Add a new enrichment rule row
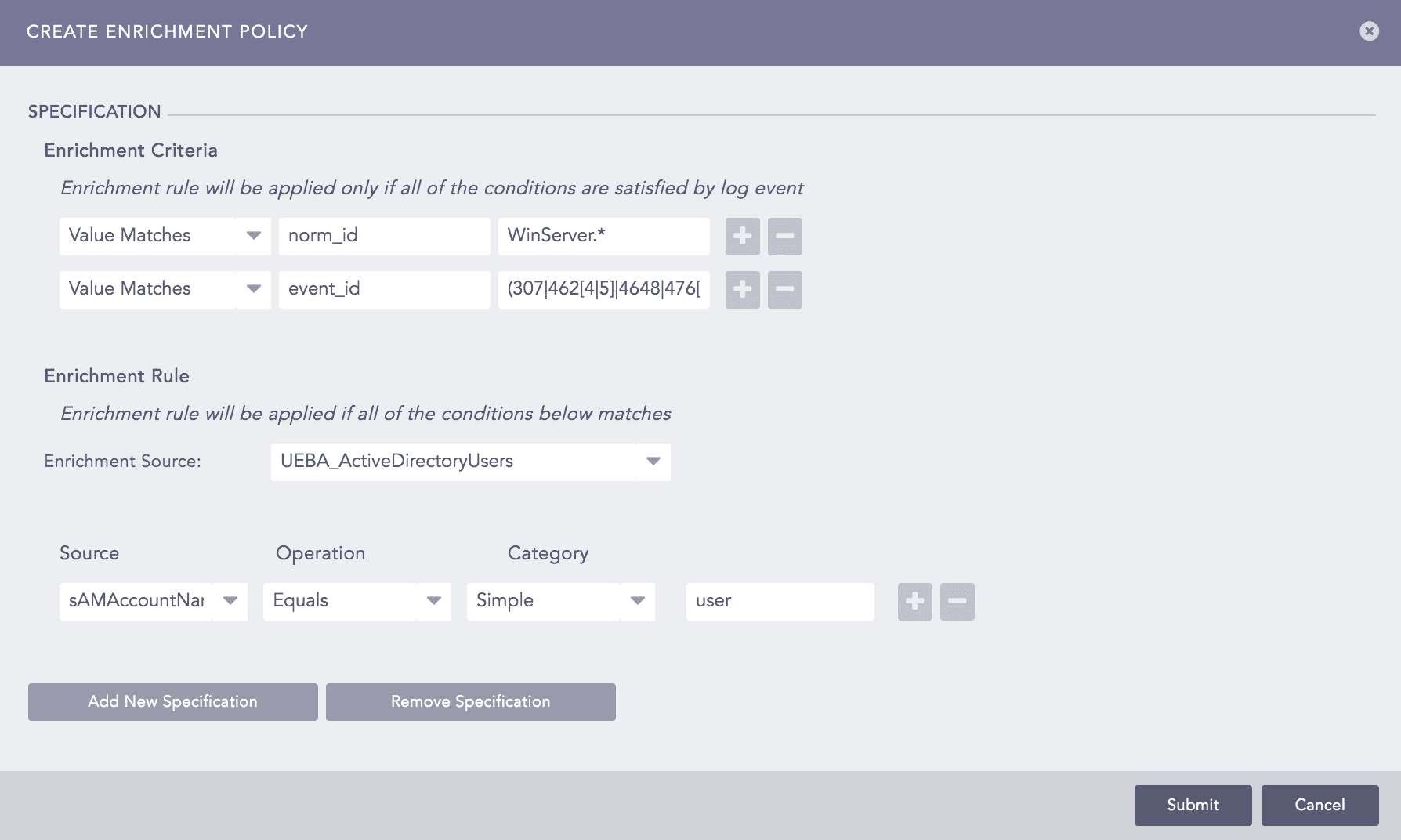This screenshot has height=840, width=1401. (914, 602)
